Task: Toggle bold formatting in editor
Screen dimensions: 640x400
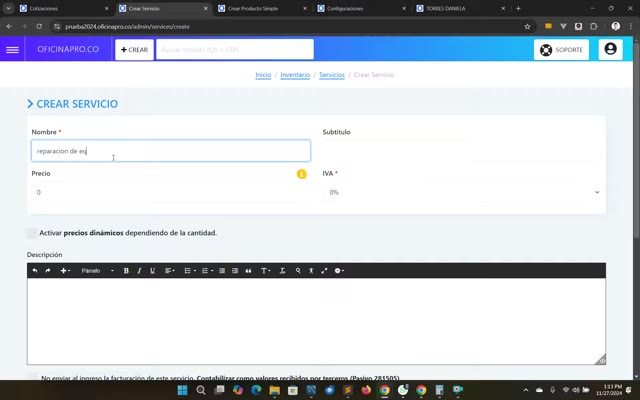Action: tap(126, 271)
